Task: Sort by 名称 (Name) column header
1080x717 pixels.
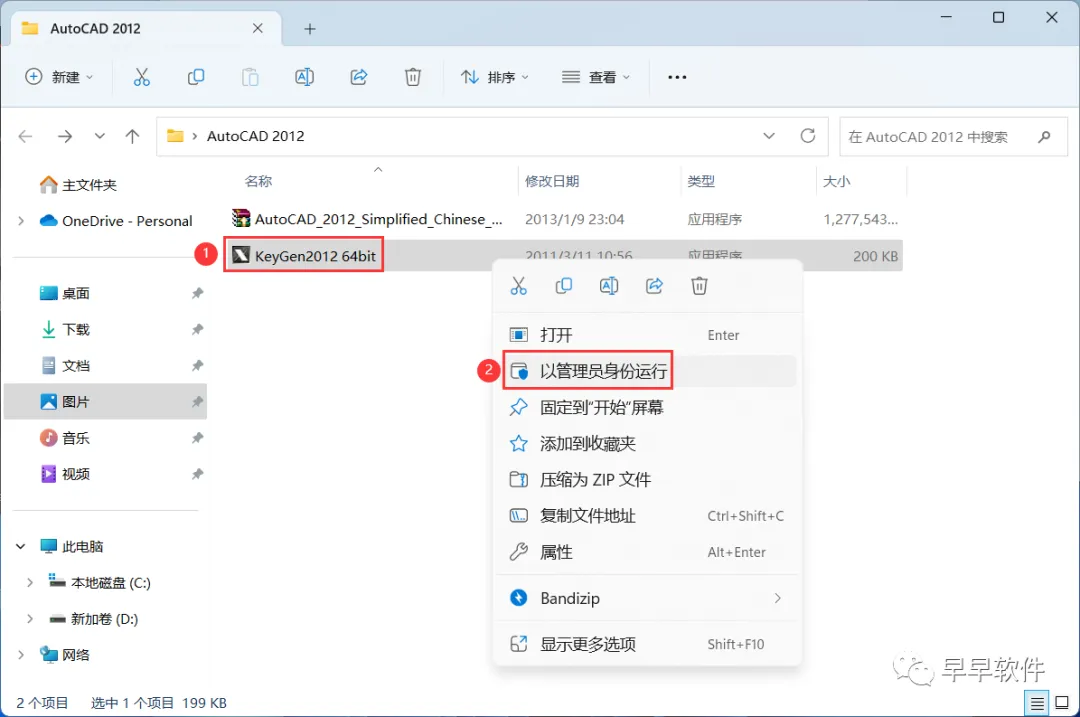Action: tap(259, 181)
